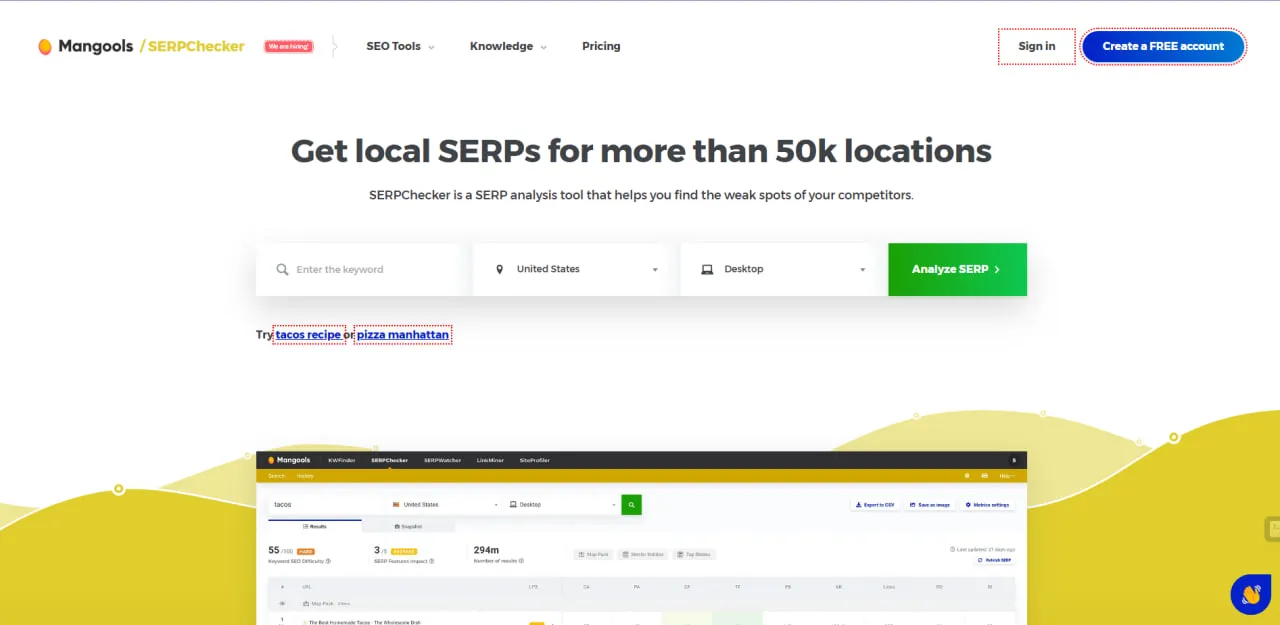Image resolution: width=1280 pixels, height=625 pixels.
Task: Click the 'SERPChecker is a SERP analysis tool' subtitle
Action: pos(641,195)
